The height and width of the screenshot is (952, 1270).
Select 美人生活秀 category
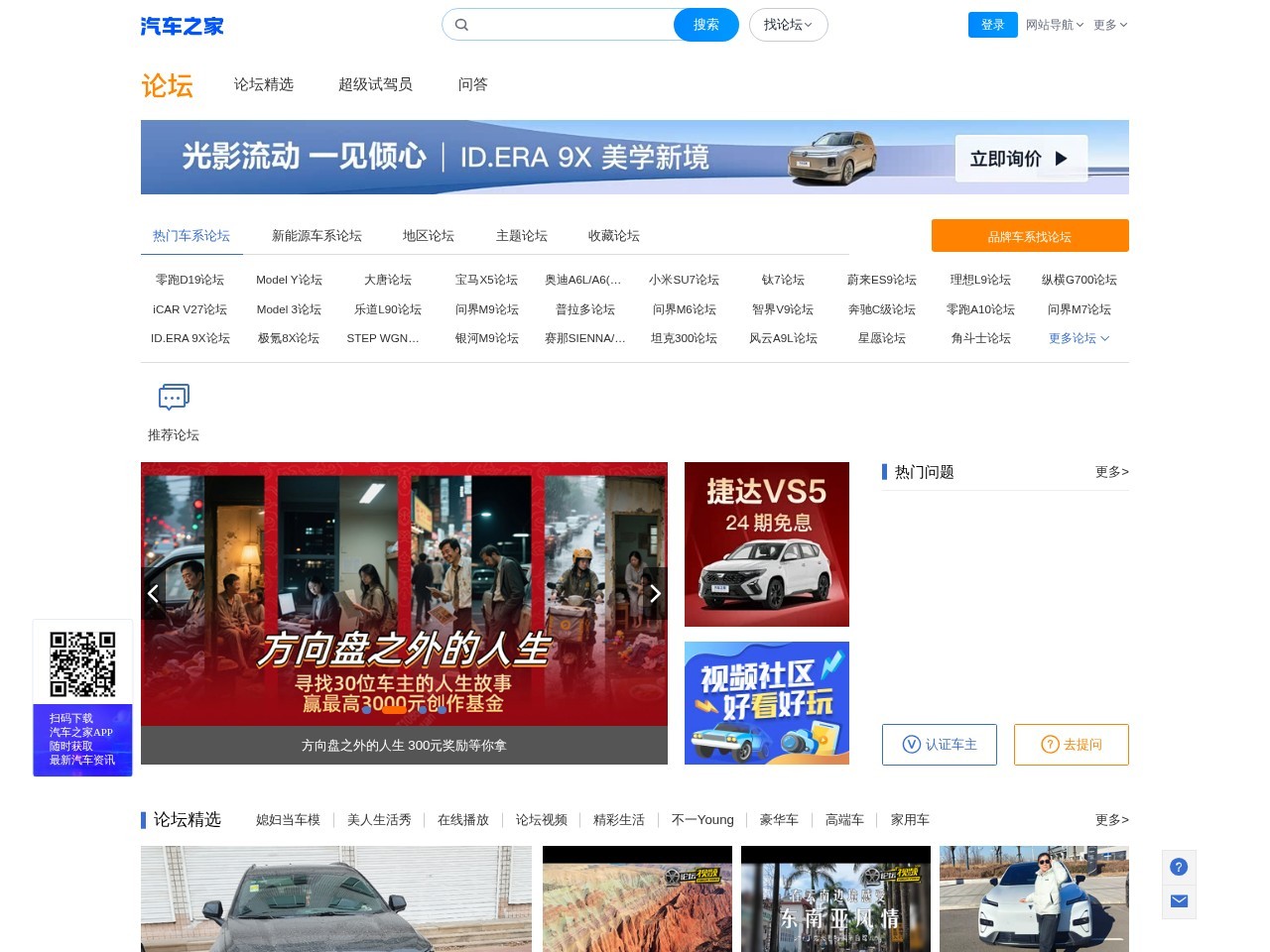(379, 820)
